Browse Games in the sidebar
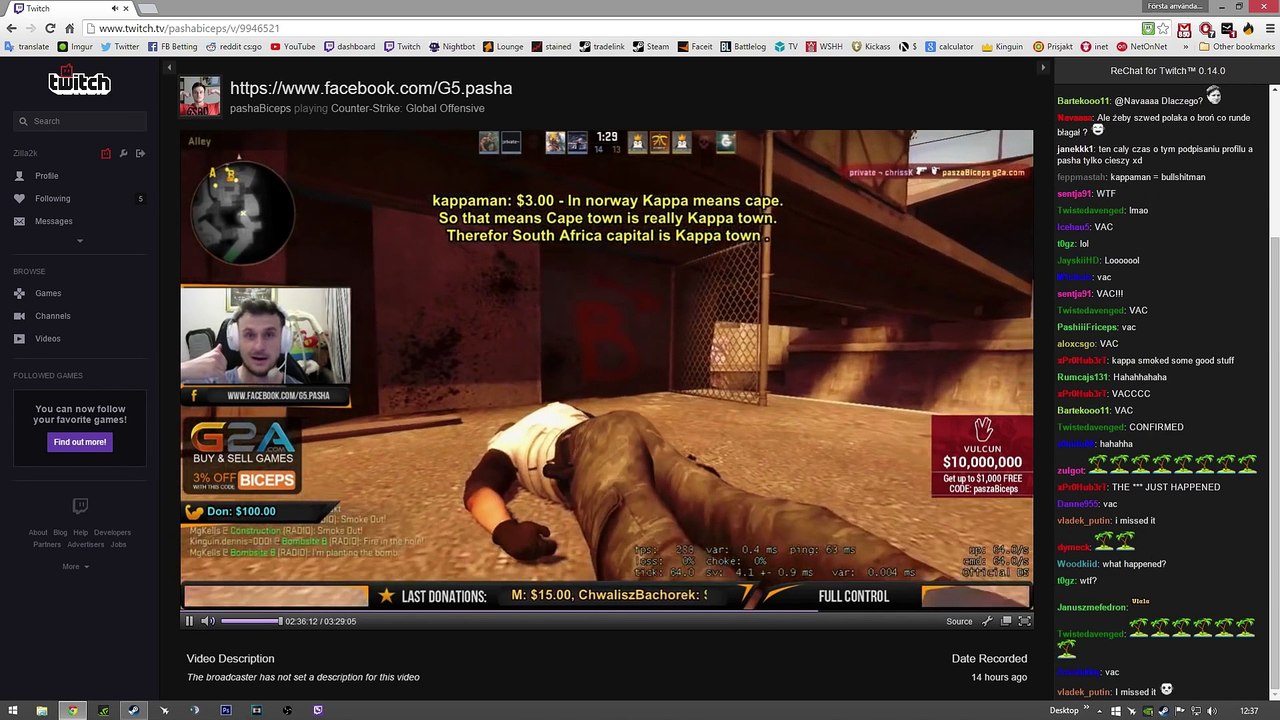Viewport: 1280px width, 720px height. (48, 293)
